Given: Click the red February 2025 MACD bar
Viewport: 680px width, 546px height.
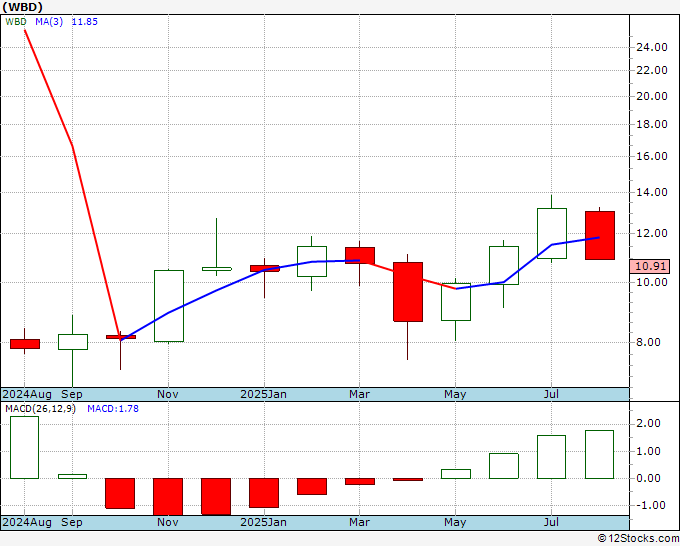Looking at the screenshot, I should [x=312, y=487].
